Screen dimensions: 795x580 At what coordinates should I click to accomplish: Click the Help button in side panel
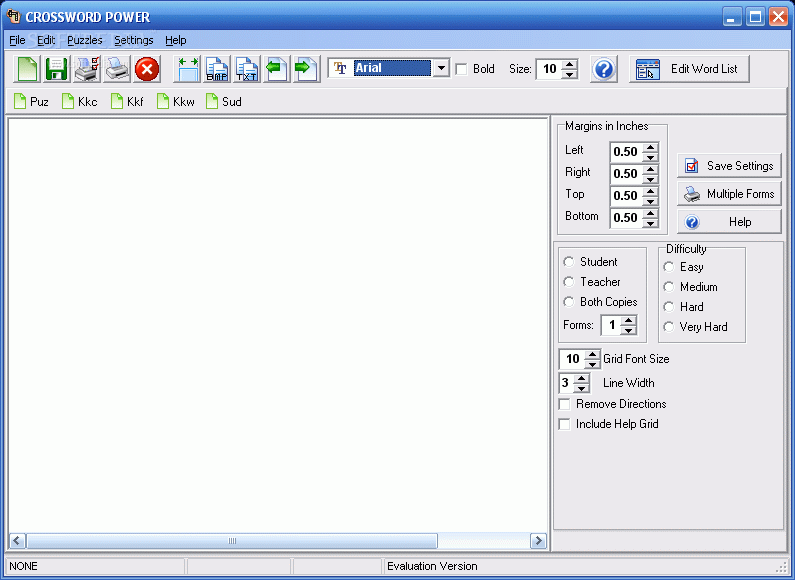point(729,222)
